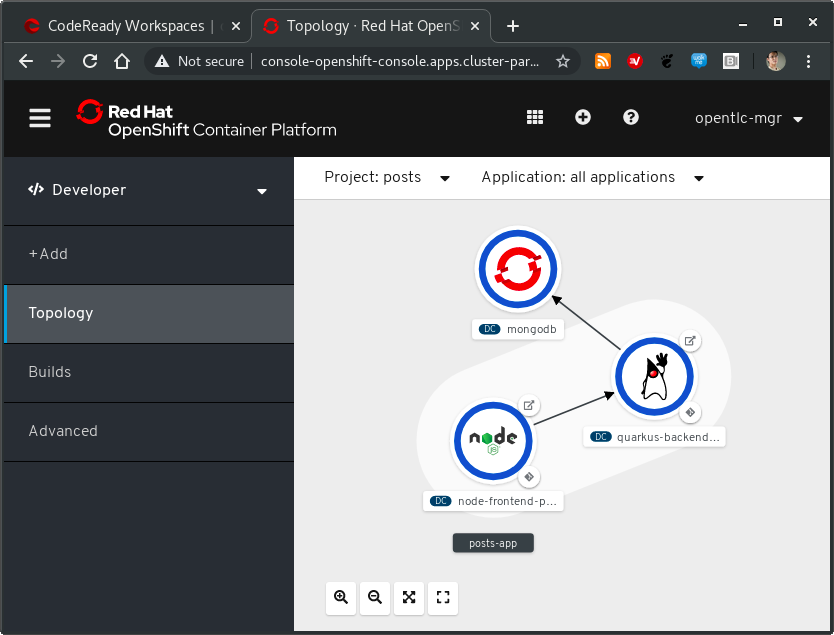Image resolution: width=834 pixels, height=635 pixels.
Task: Open the blue chat bubble extension
Action: (x=698, y=62)
